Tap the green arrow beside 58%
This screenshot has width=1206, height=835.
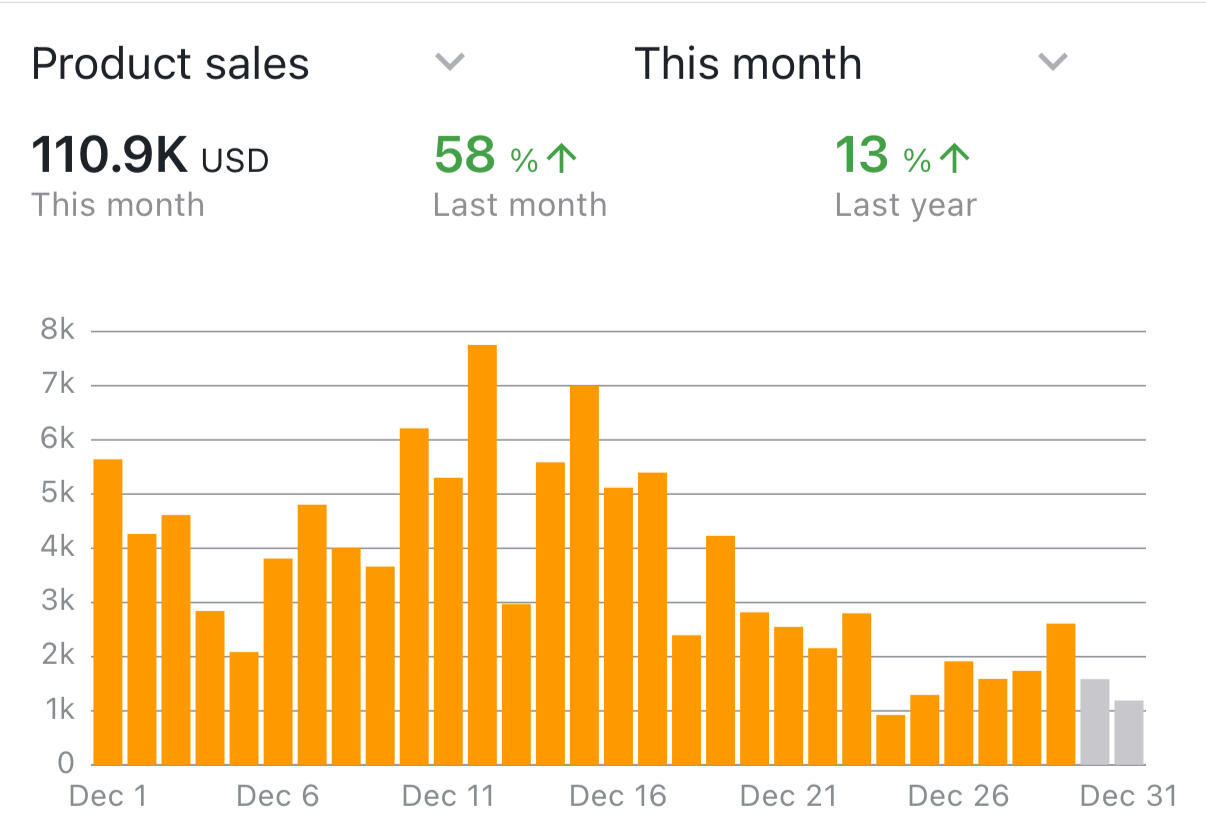pyautogui.click(x=563, y=158)
